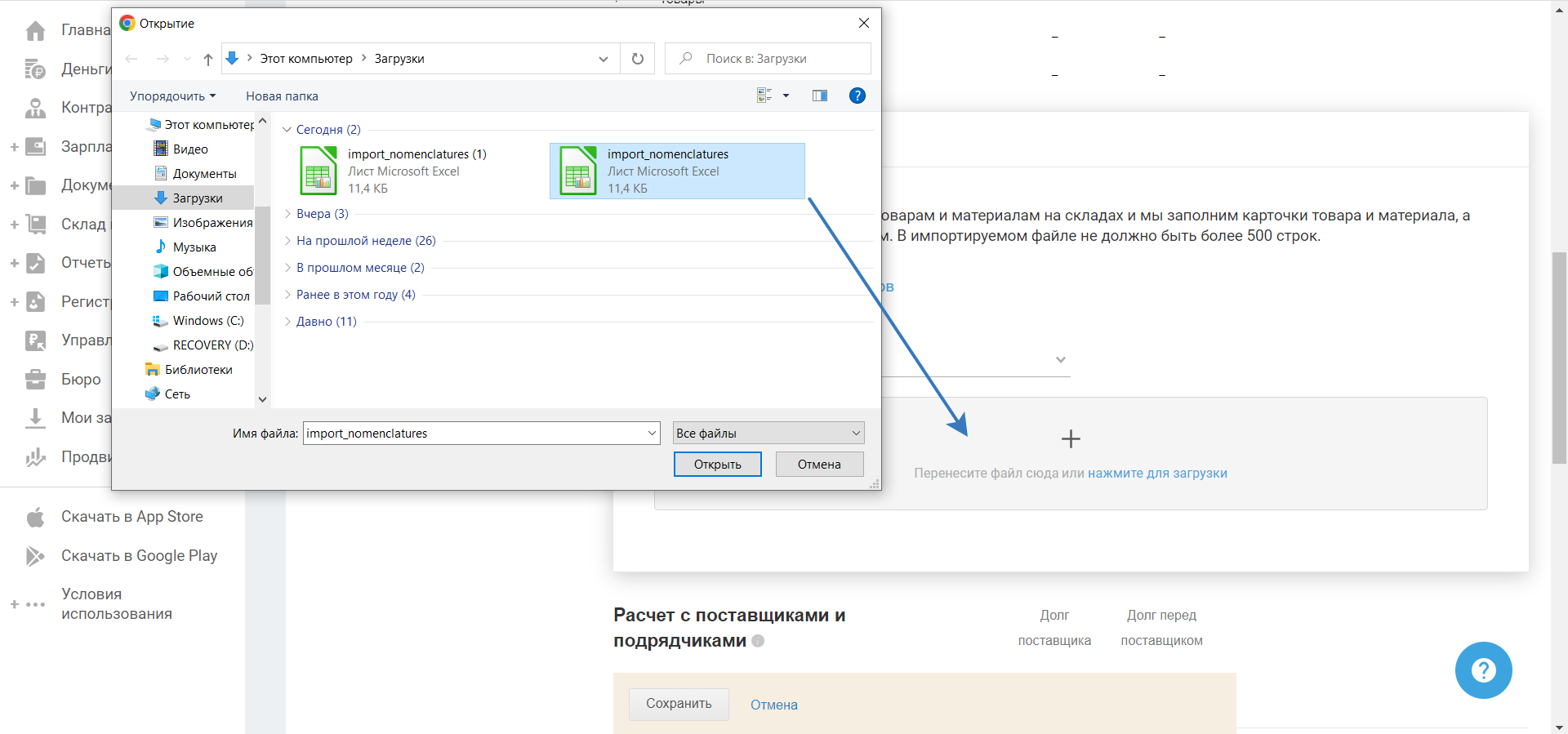
Task: Click the Сохранить button
Action: [679, 704]
